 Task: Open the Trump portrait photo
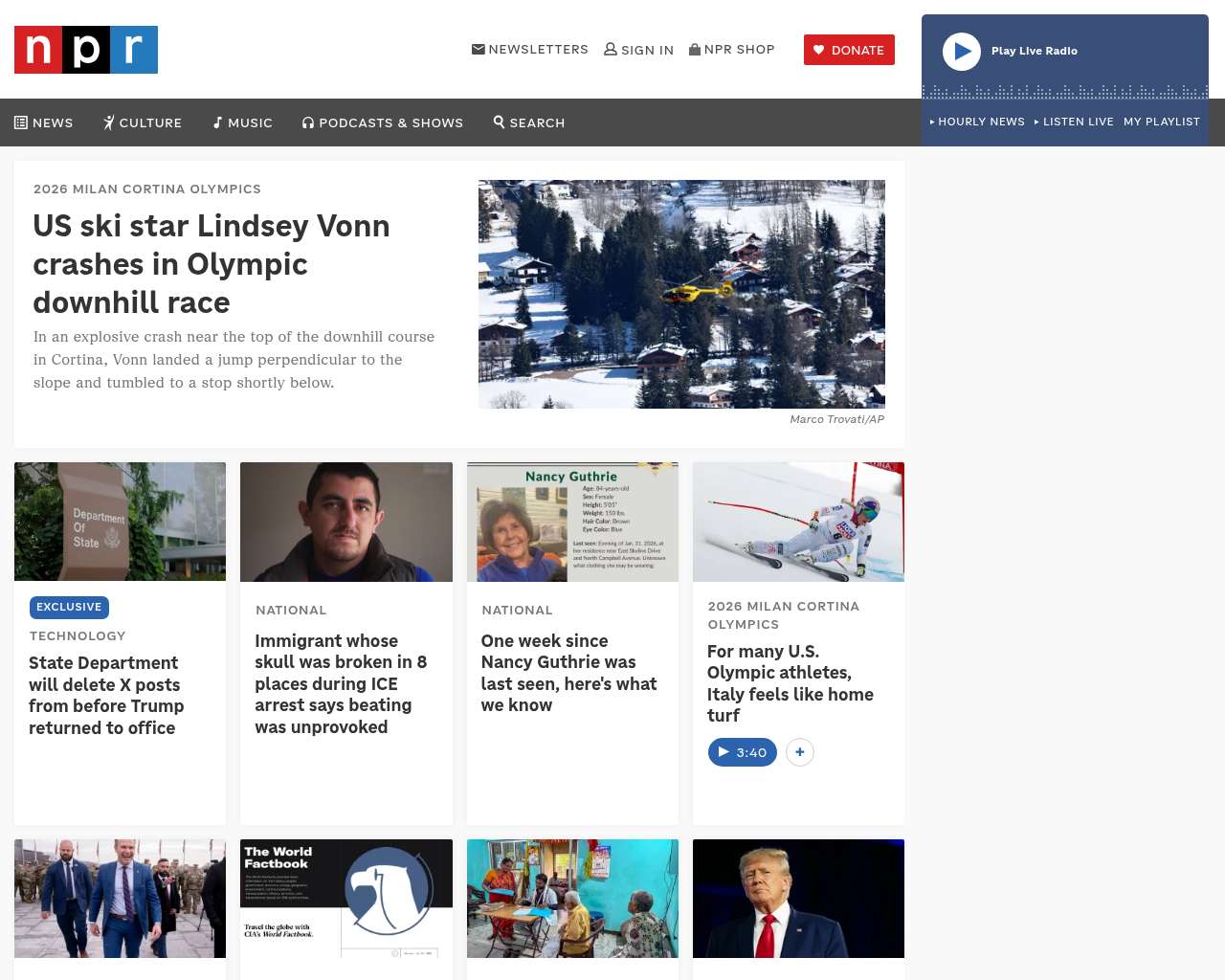pyautogui.click(x=798, y=899)
